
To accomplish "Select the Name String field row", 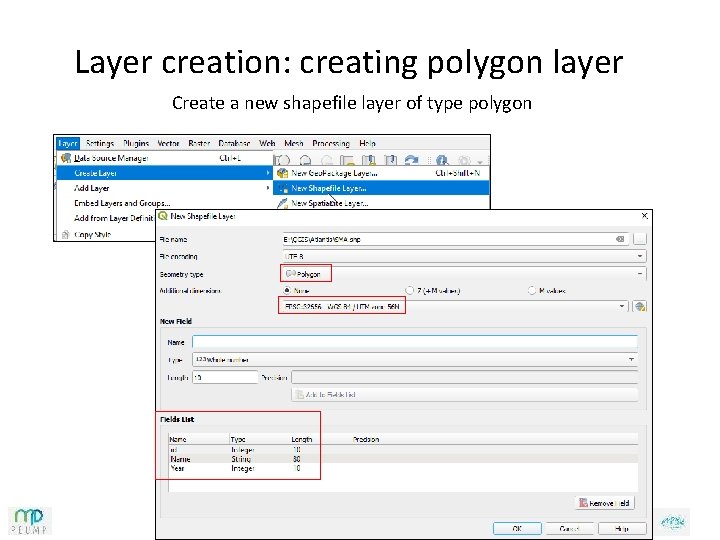I will (403, 459).
